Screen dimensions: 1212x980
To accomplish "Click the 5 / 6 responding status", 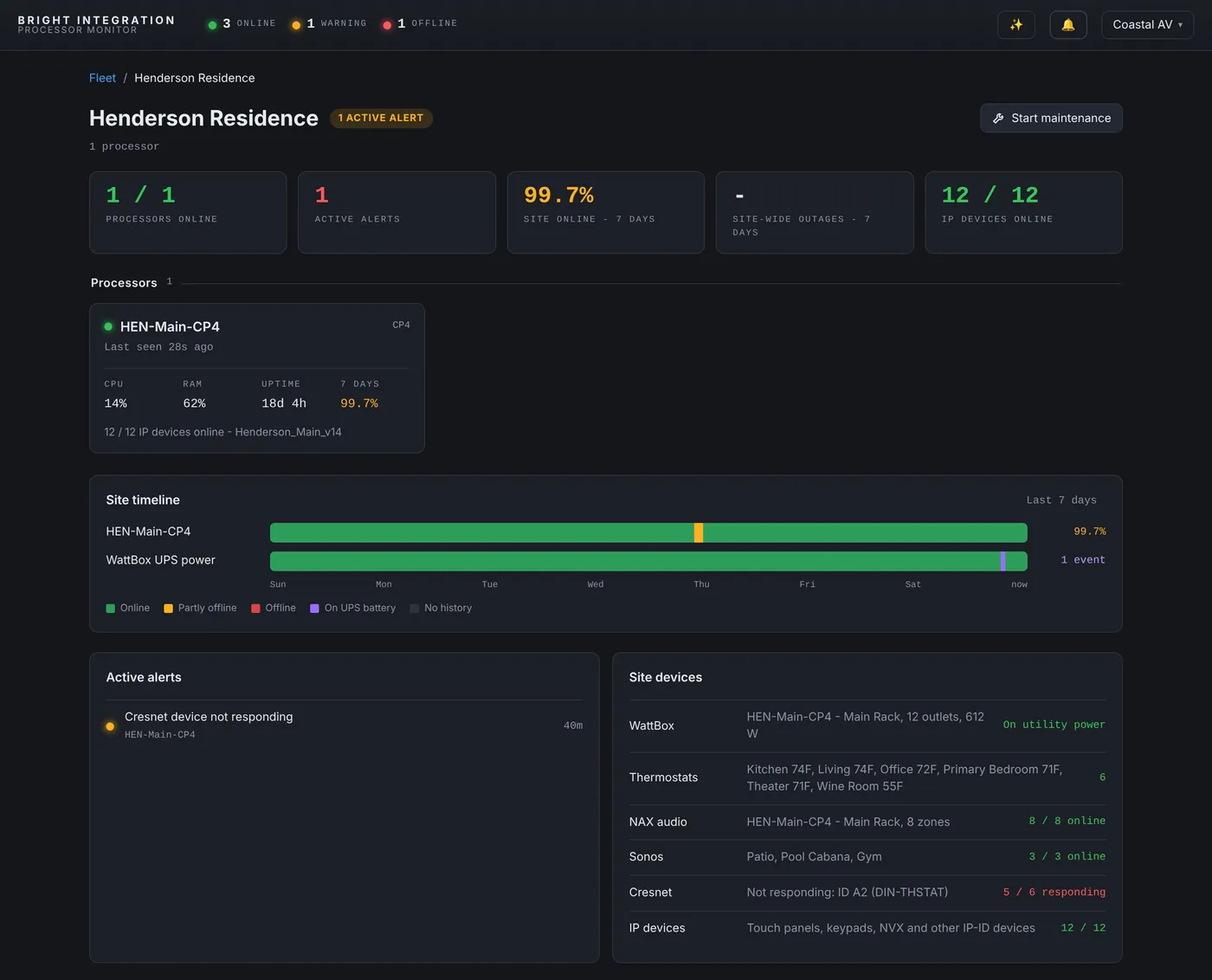I will [1054, 892].
